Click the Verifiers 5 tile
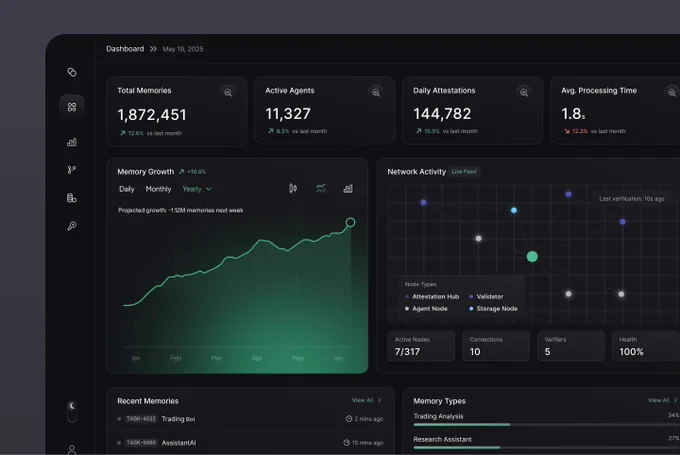This screenshot has height=455, width=680. [571, 346]
